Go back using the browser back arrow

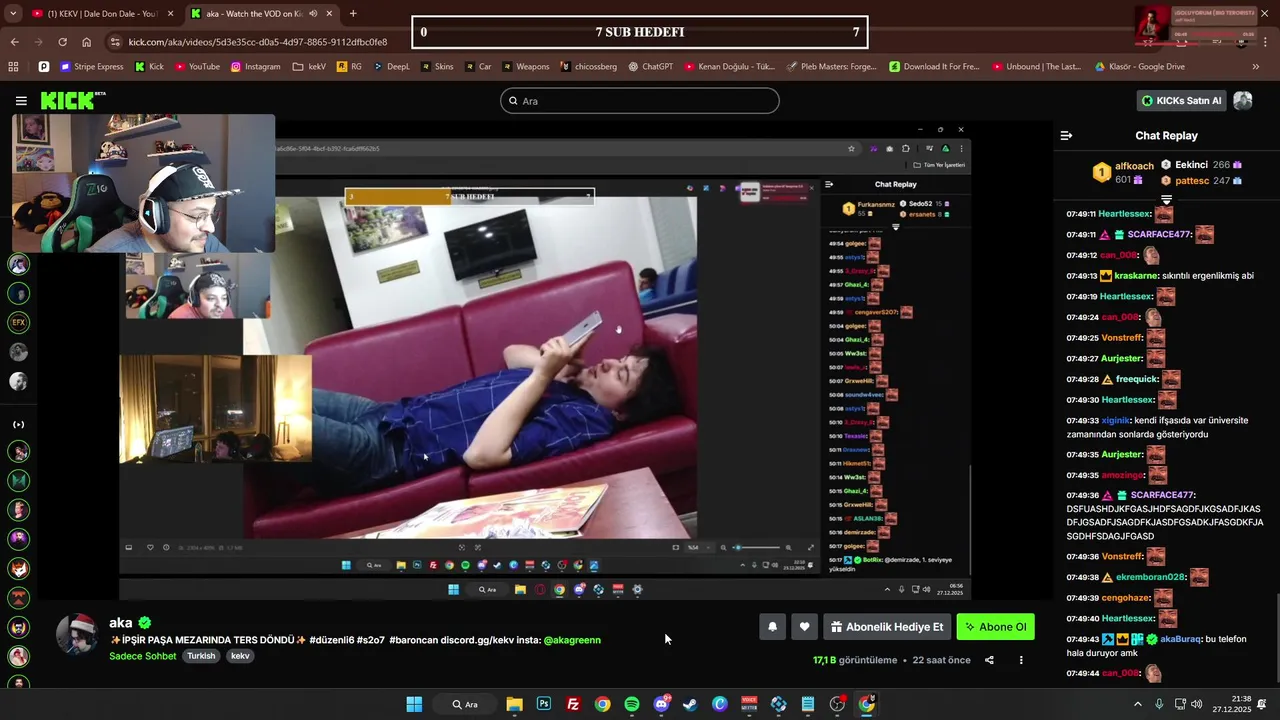pos(14,42)
